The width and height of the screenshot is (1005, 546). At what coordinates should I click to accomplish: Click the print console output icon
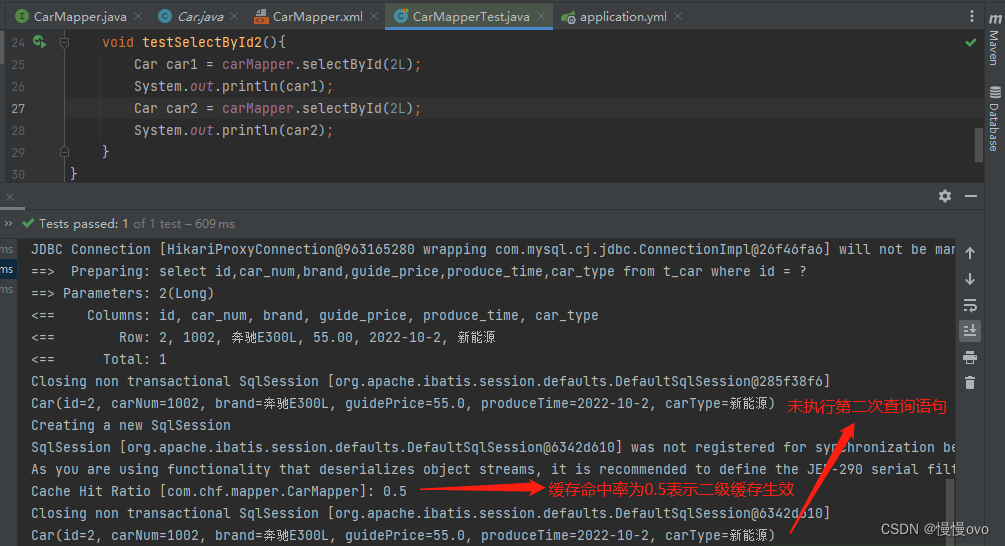pos(970,357)
